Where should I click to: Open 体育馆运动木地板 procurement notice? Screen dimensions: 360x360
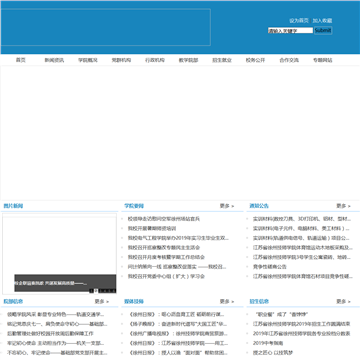tap(303, 248)
